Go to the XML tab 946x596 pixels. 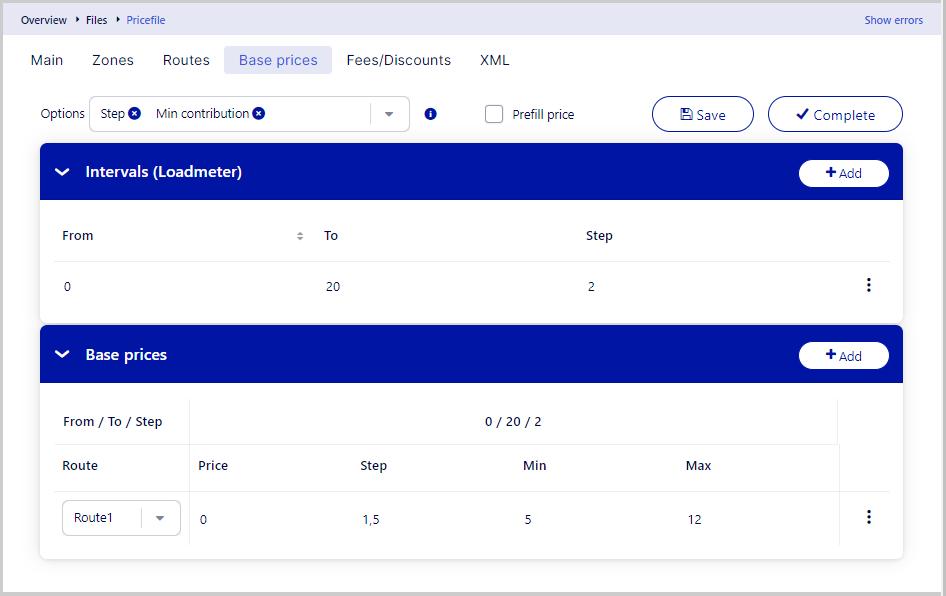pyautogui.click(x=494, y=60)
